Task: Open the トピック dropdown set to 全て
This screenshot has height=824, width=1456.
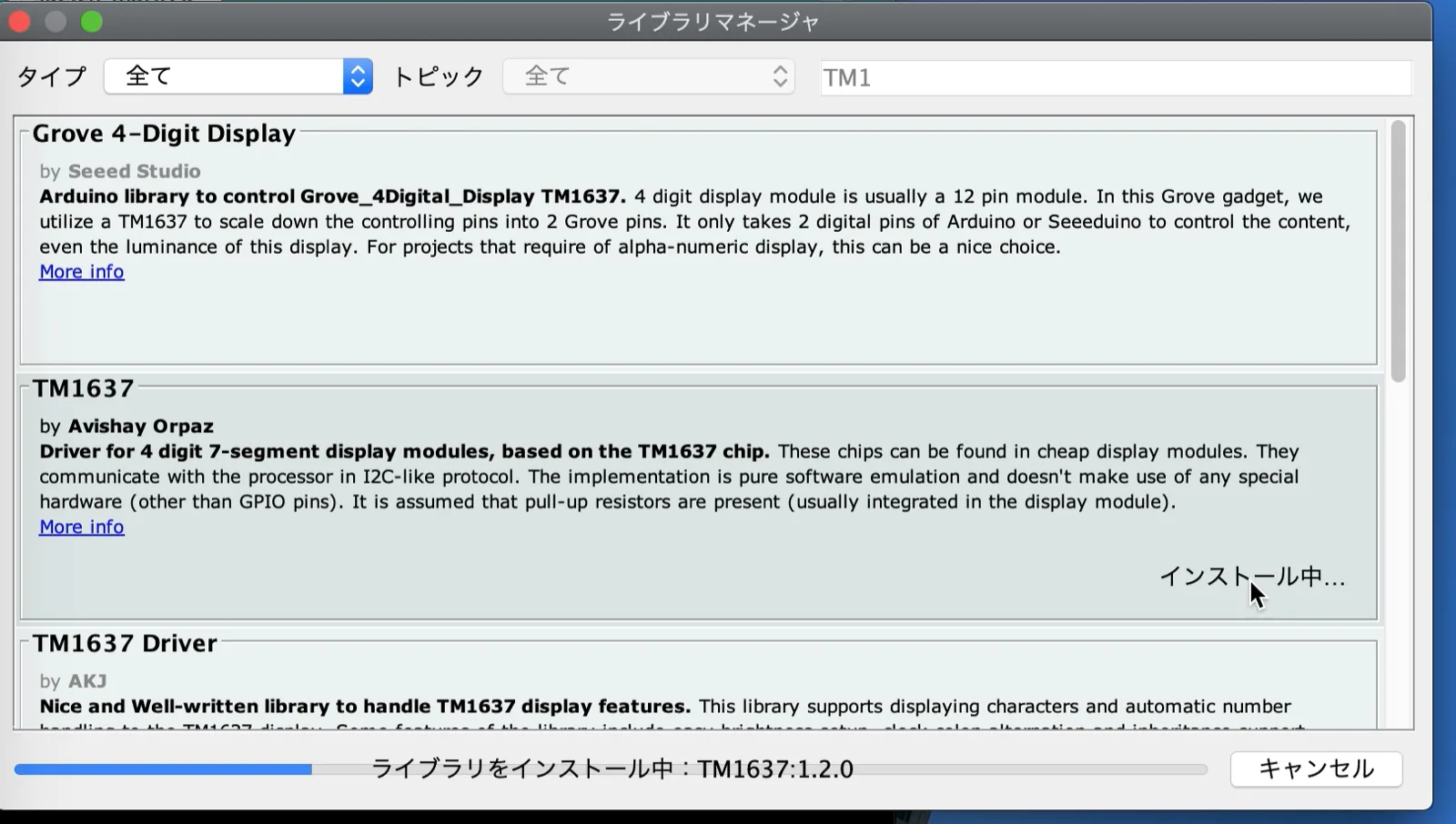Action: click(x=649, y=76)
